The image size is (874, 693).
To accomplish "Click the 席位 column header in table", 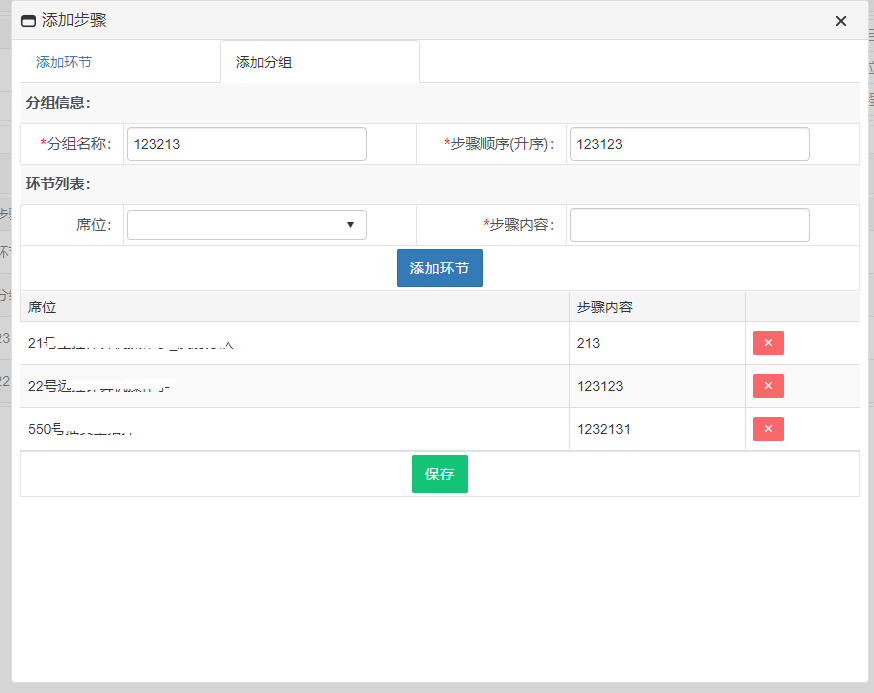I will point(43,307).
